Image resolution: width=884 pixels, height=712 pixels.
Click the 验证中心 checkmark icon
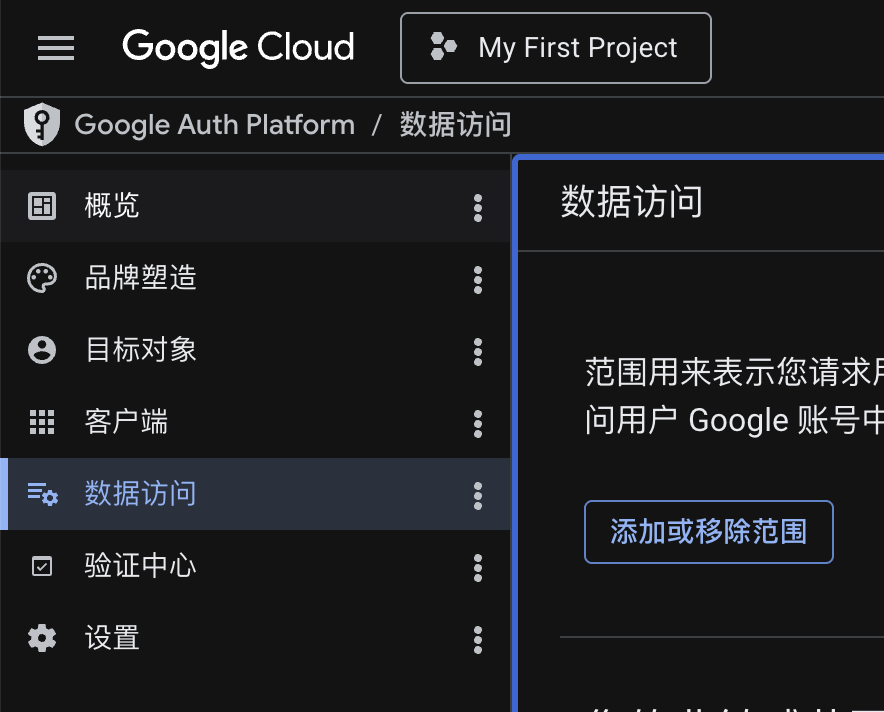click(41, 567)
